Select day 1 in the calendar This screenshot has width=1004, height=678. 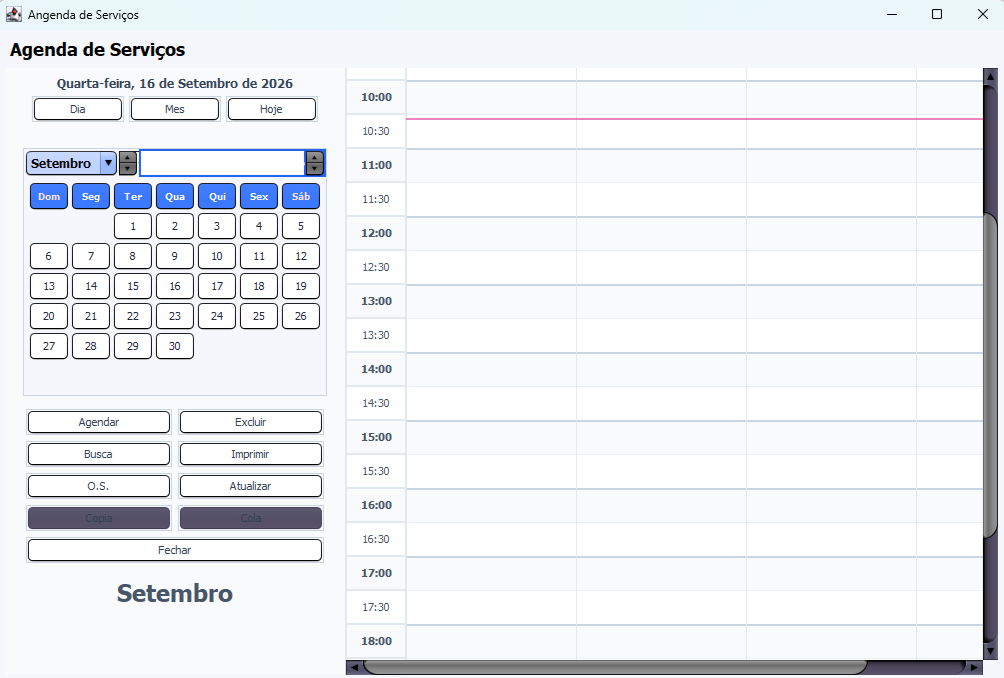tap(133, 226)
